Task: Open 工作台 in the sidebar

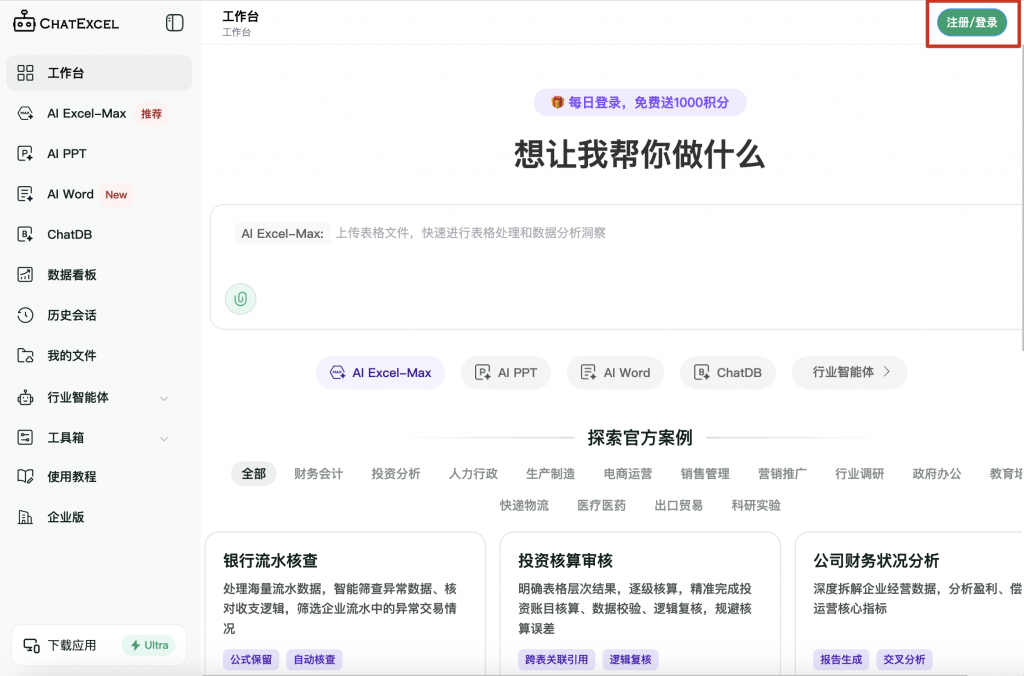Action: 99,72
